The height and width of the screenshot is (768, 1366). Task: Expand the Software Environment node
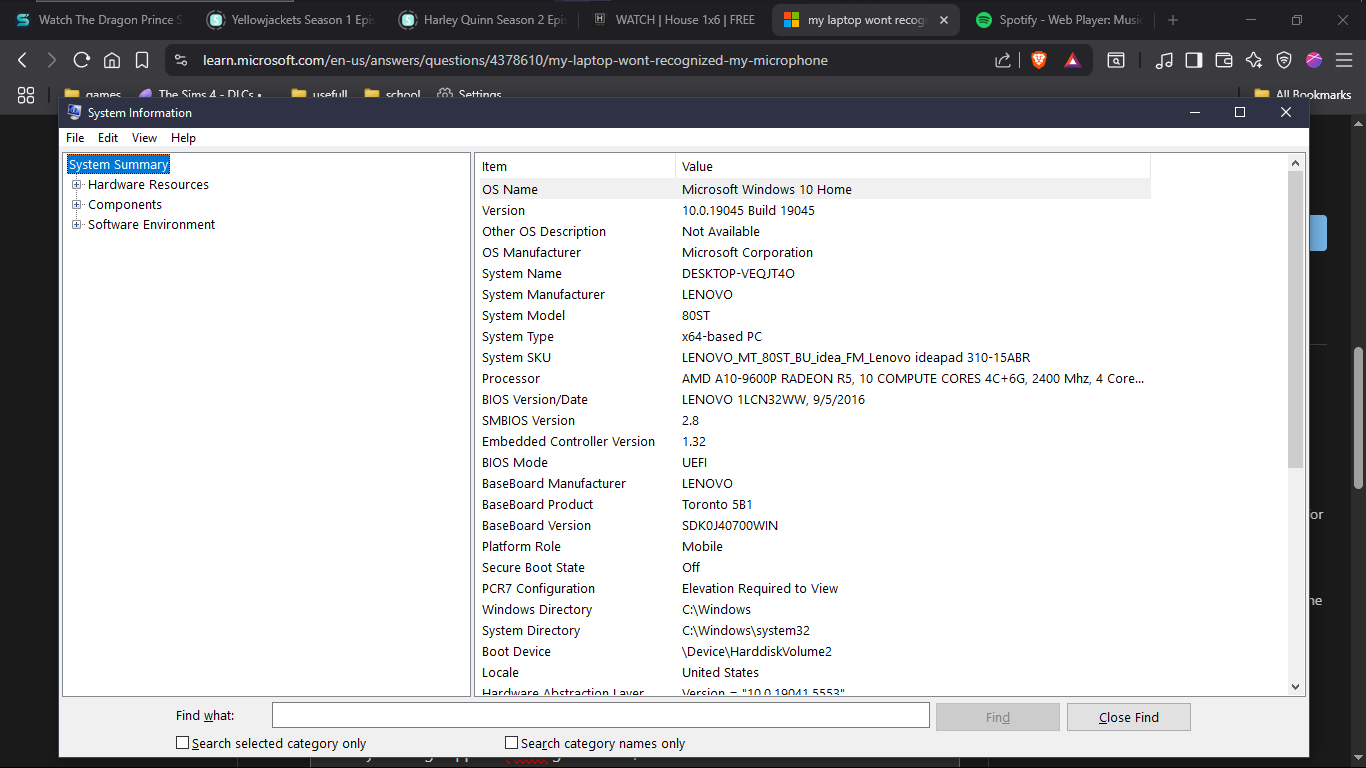(x=76, y=224)
